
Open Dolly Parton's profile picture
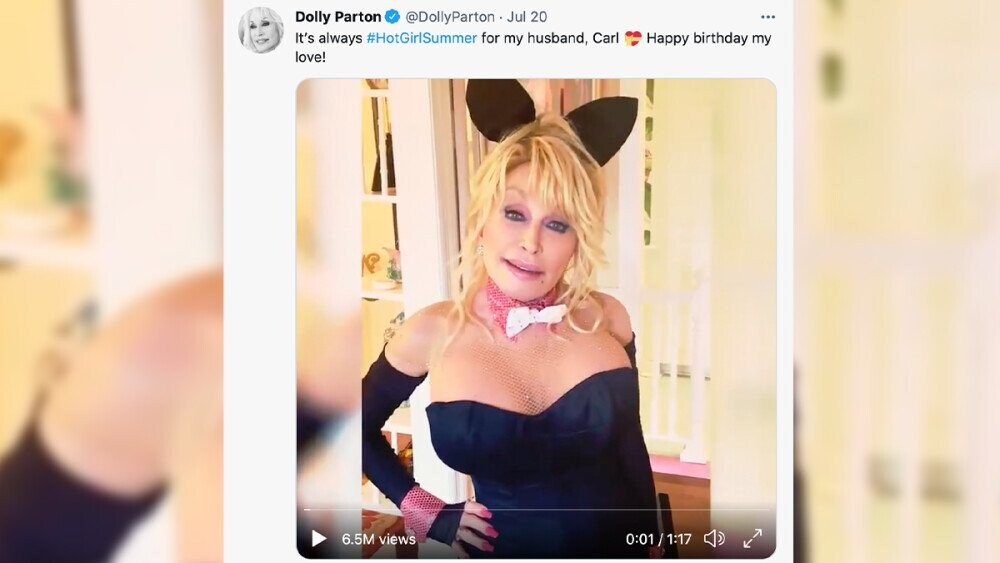pyautogui.click(x=260, y=29)
